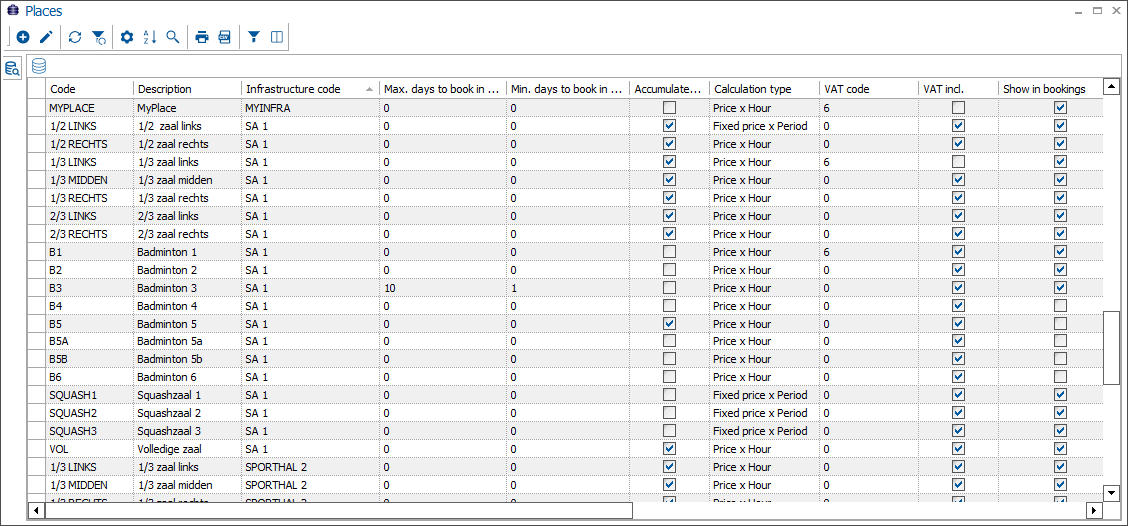The height and width of the screenshot is (526, 1128).
Task: Toggle the split columns panel icon
Action: point(277,37)
